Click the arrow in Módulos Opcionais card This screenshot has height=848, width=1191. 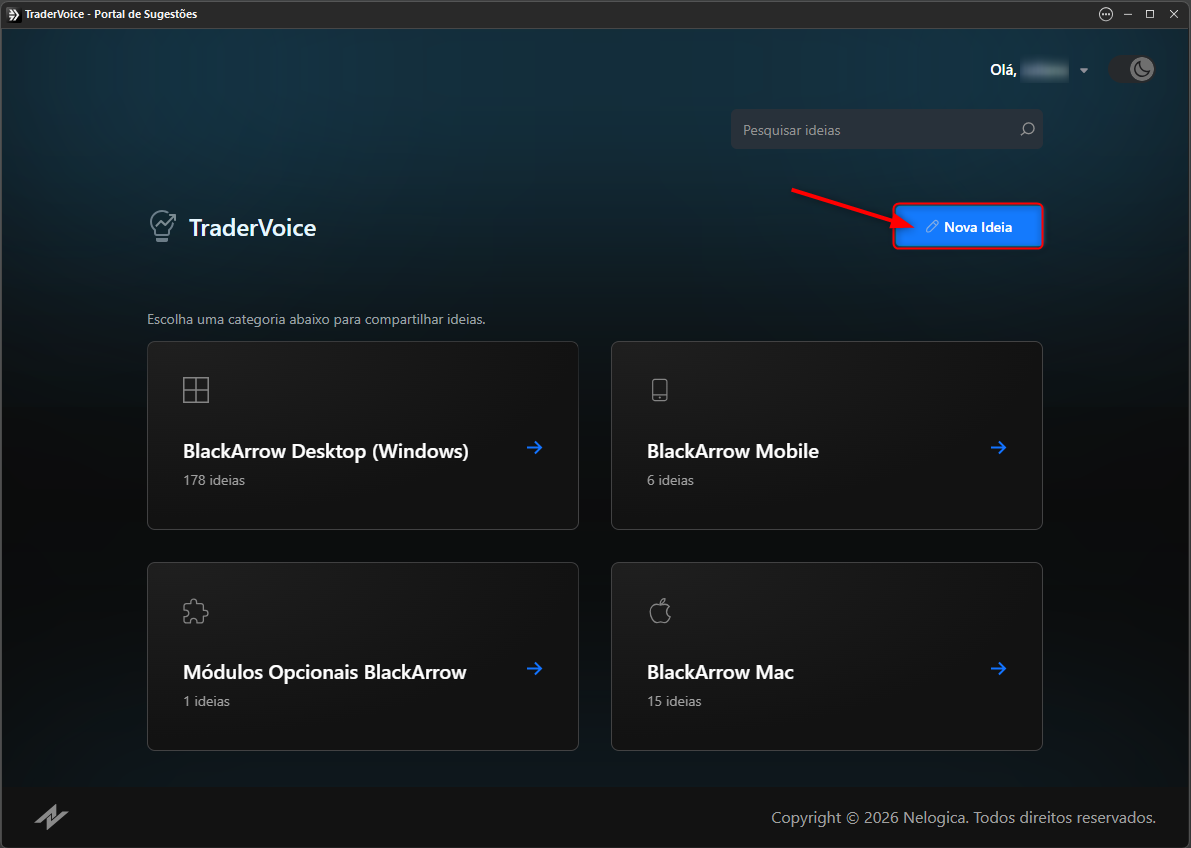tap(535, 669)
